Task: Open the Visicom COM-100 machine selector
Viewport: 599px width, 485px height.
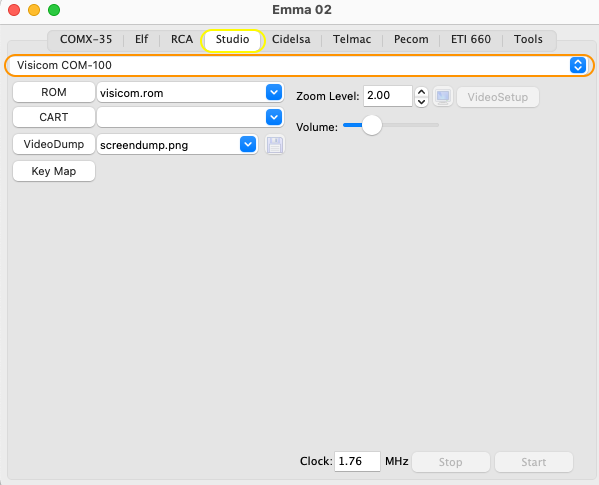Action: [x=300, y=65]
